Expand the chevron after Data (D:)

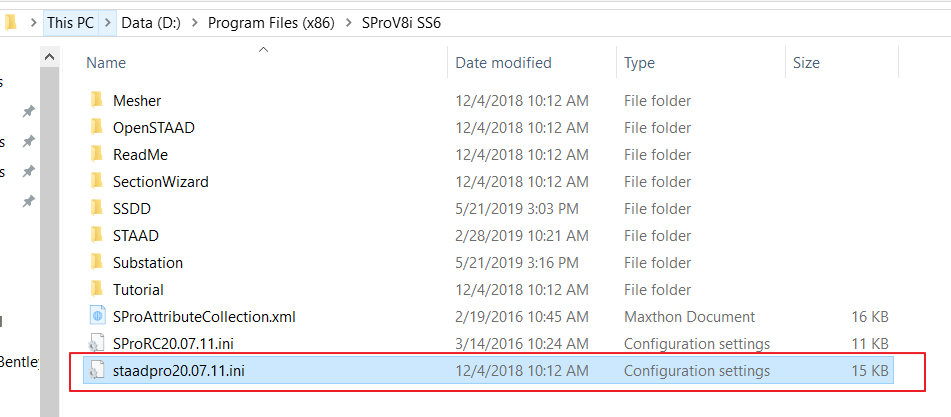195,22
